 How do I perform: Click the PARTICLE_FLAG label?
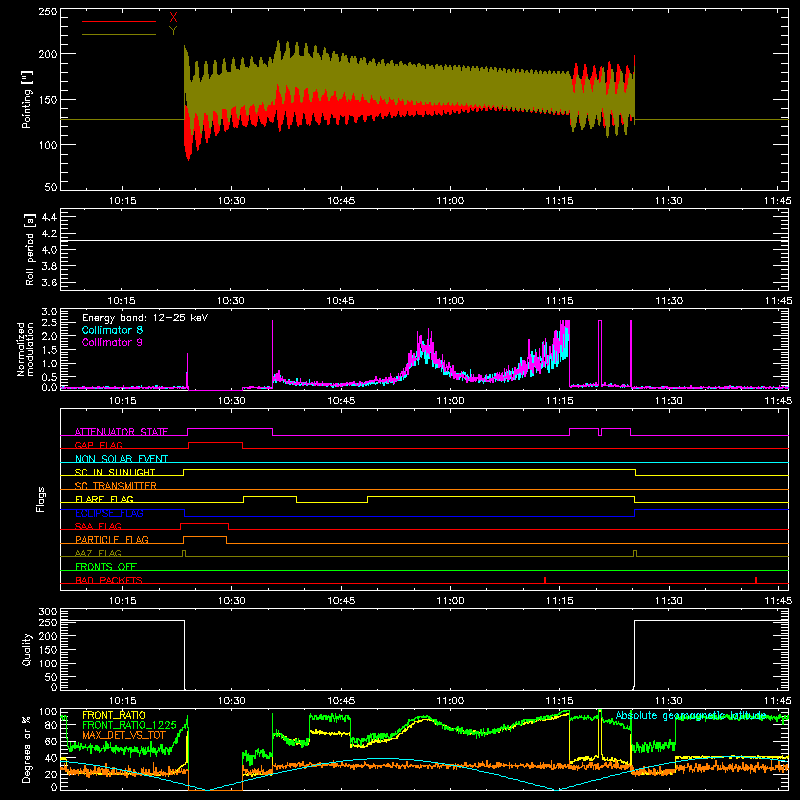pyautogui.click(x=112, y=539)
